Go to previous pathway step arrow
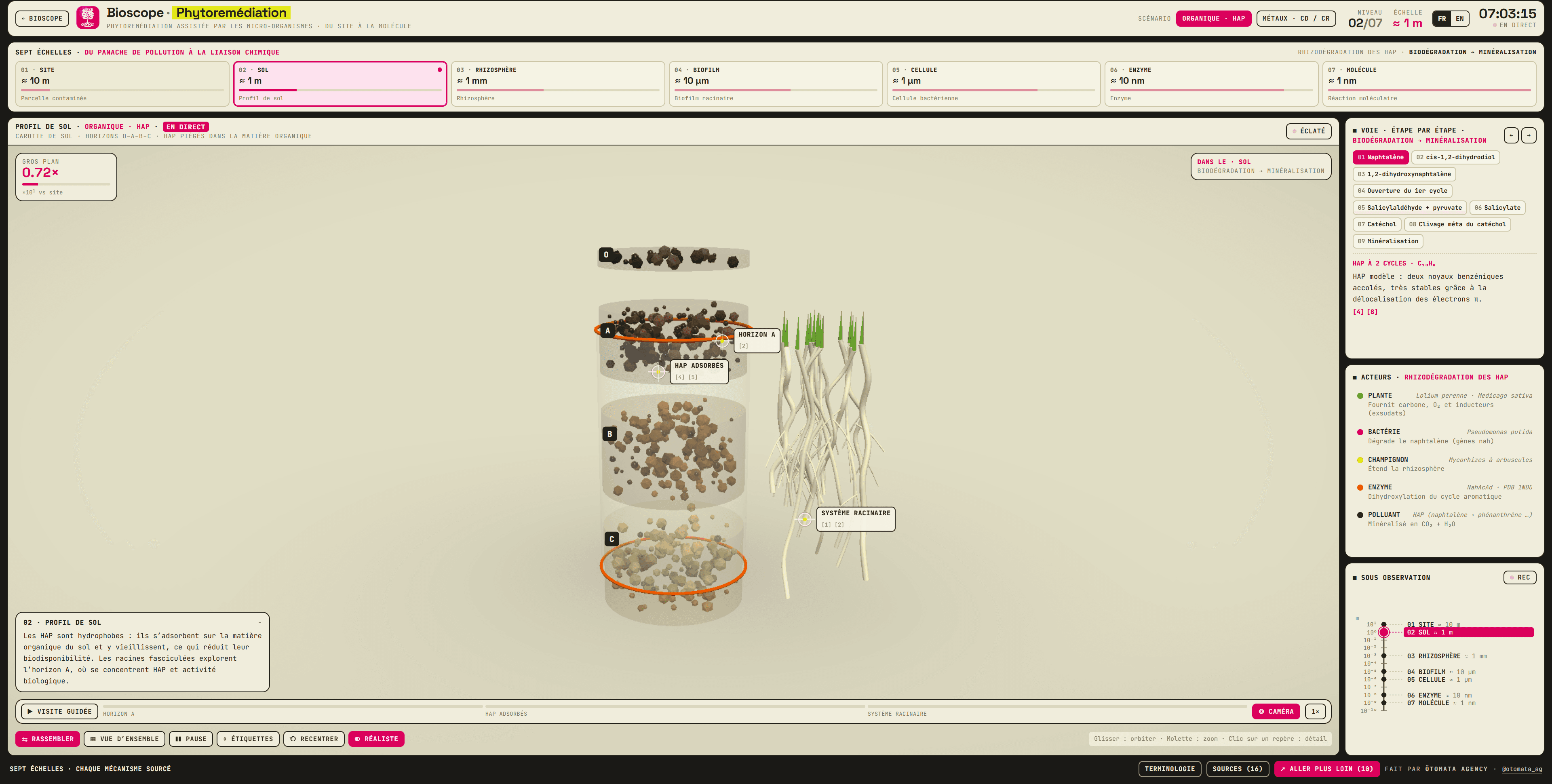 click(x=1511, y=135)
